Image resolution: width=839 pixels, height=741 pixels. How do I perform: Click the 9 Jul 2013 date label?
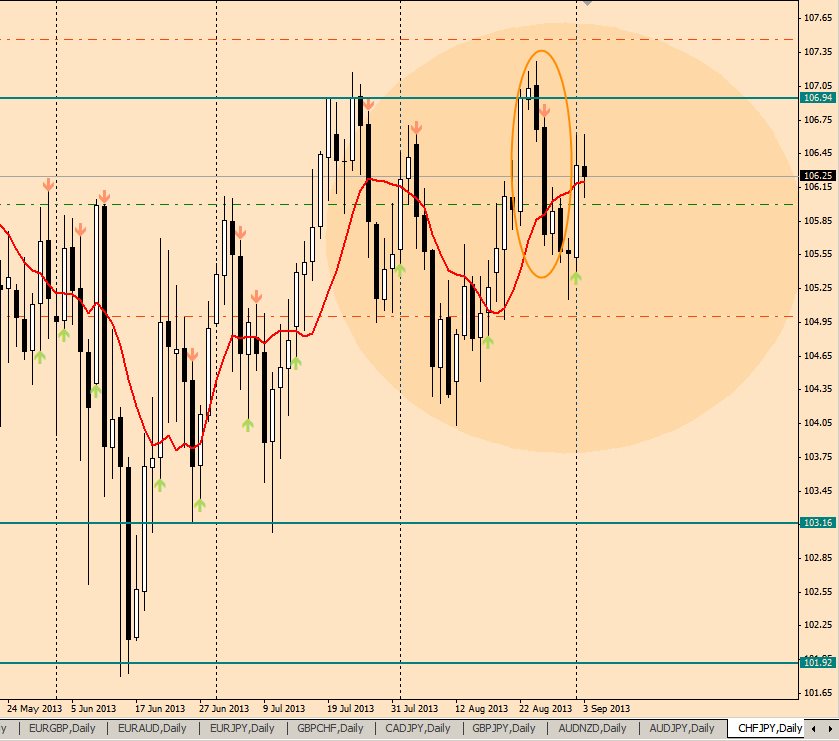click(284, 708)
